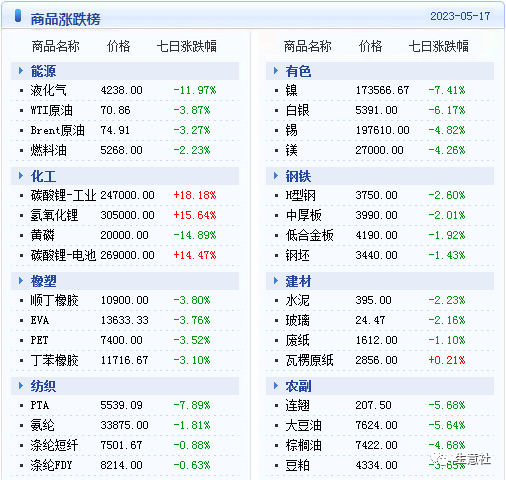
Task: Click the +15.64% change value
Action: (195, 215)
